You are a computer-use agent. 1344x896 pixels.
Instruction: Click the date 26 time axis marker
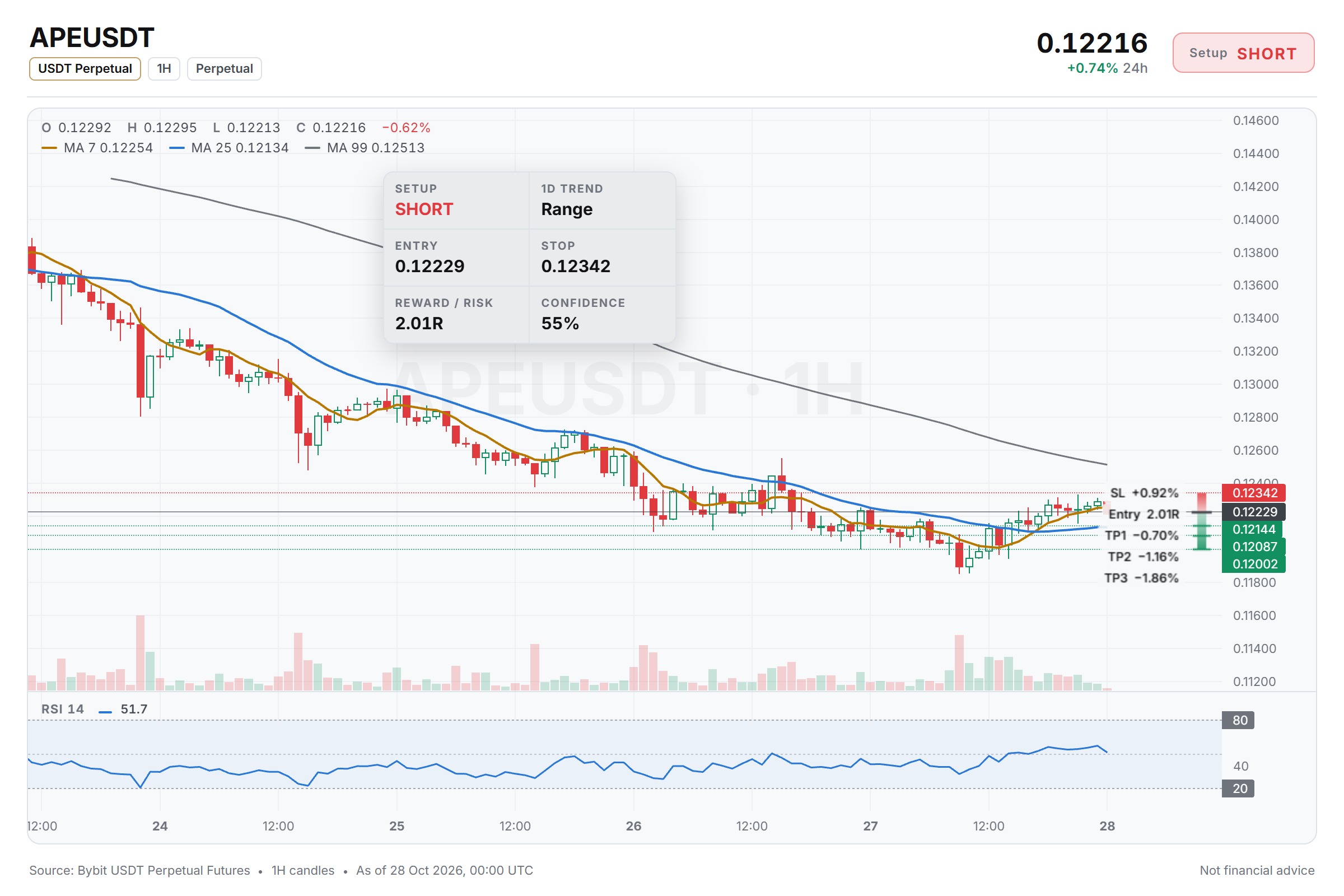[x=633, y=825]
